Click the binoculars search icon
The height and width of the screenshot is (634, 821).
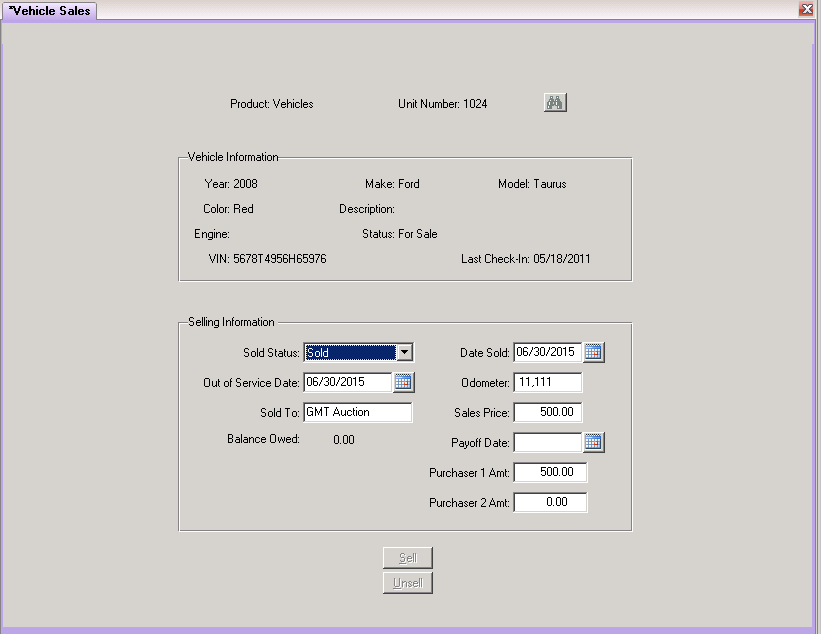555,103
